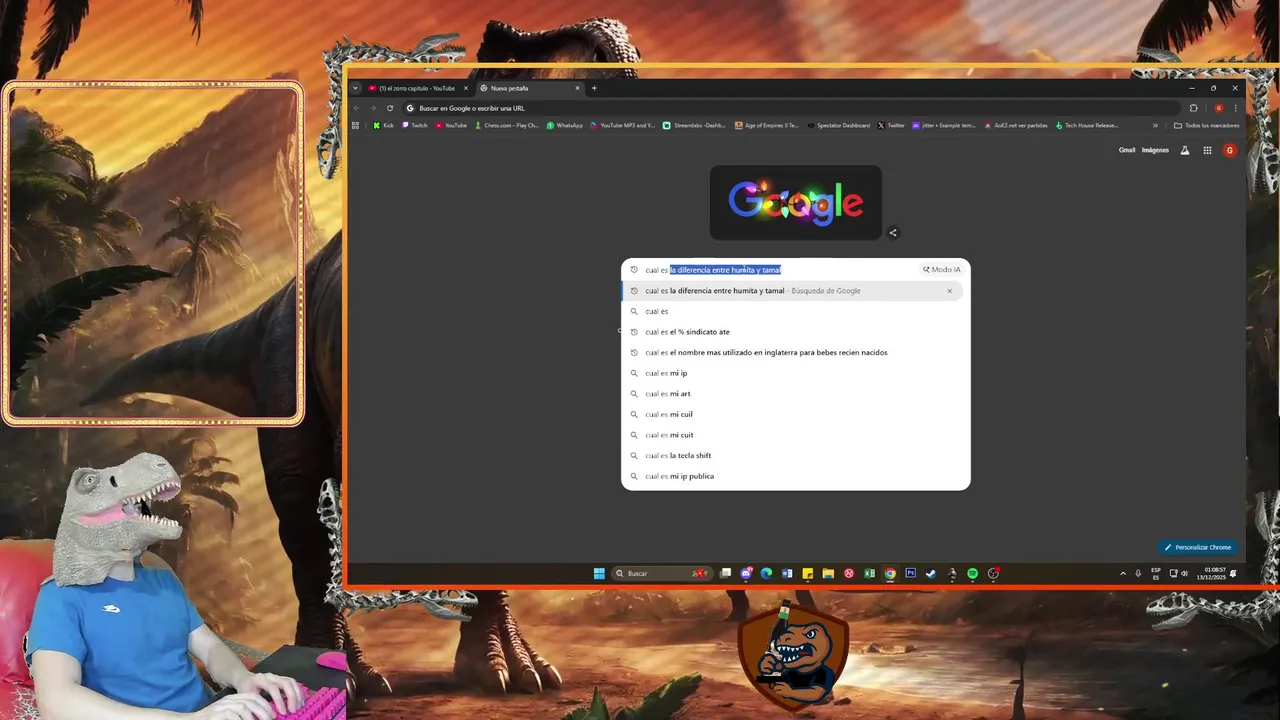
Task: Open the Streamlabs Dashboard bookmark
Action: pyautogui.click(x=695, y=125)
